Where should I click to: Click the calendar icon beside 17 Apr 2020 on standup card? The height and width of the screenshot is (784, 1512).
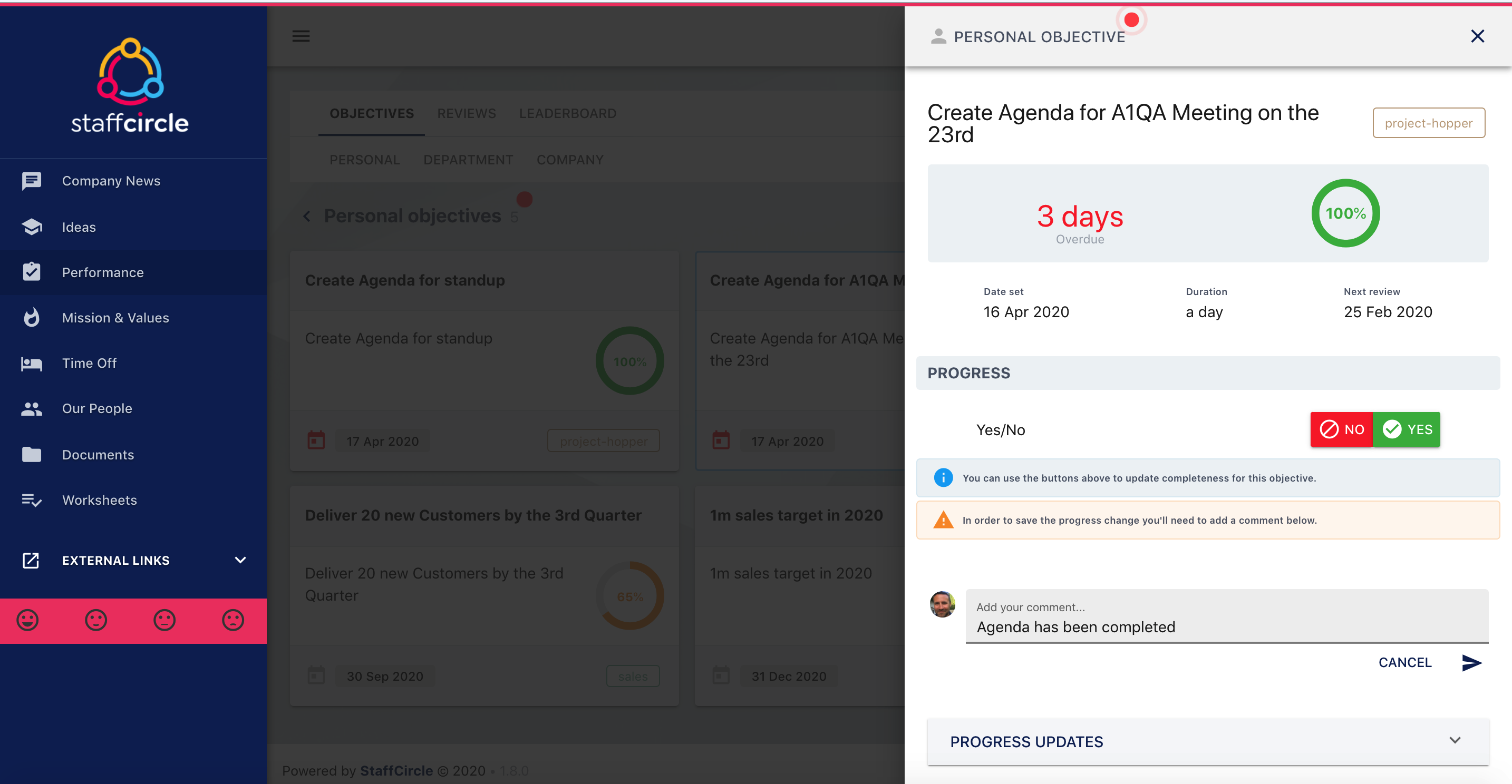coord(316,440)
